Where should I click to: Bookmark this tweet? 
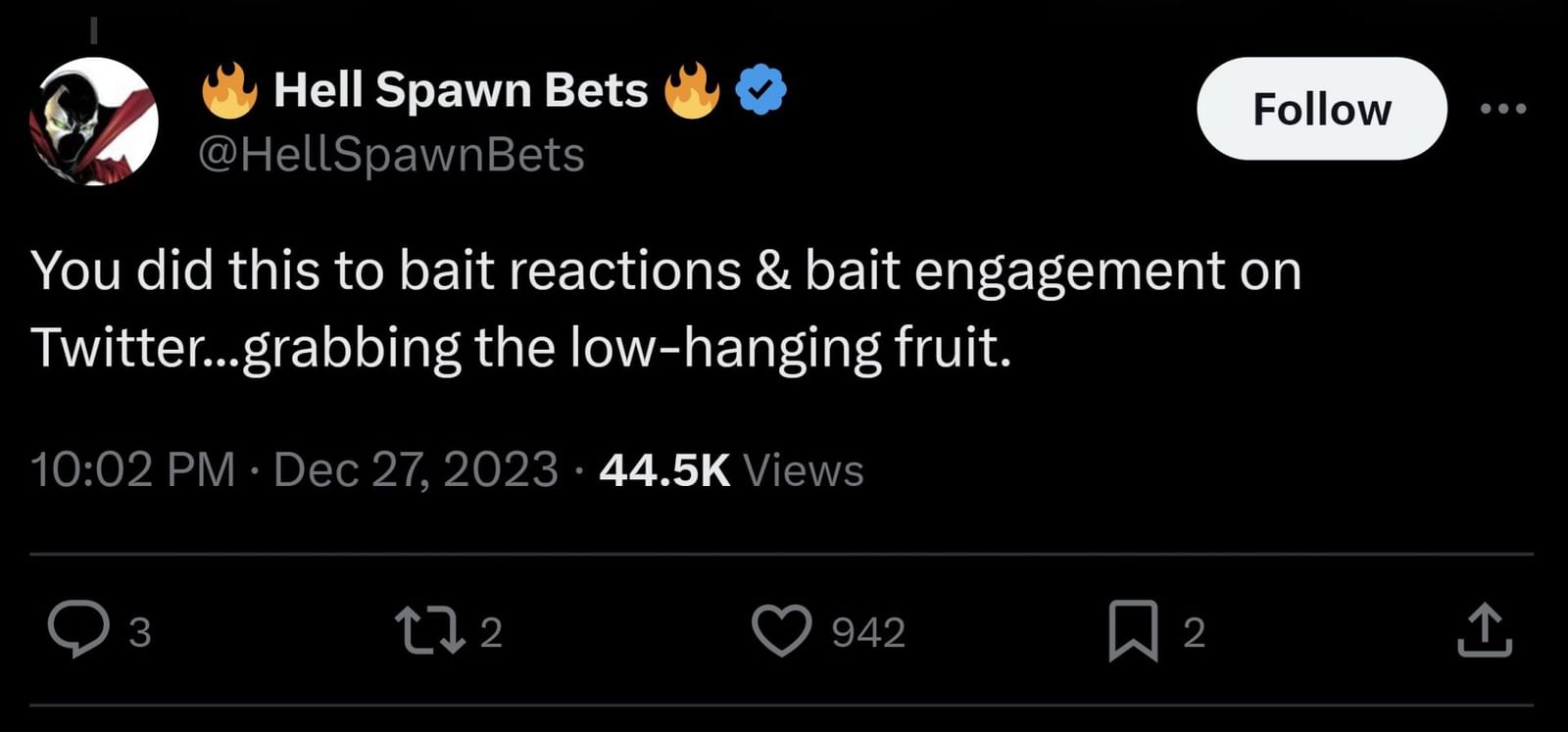point(1133,630)
